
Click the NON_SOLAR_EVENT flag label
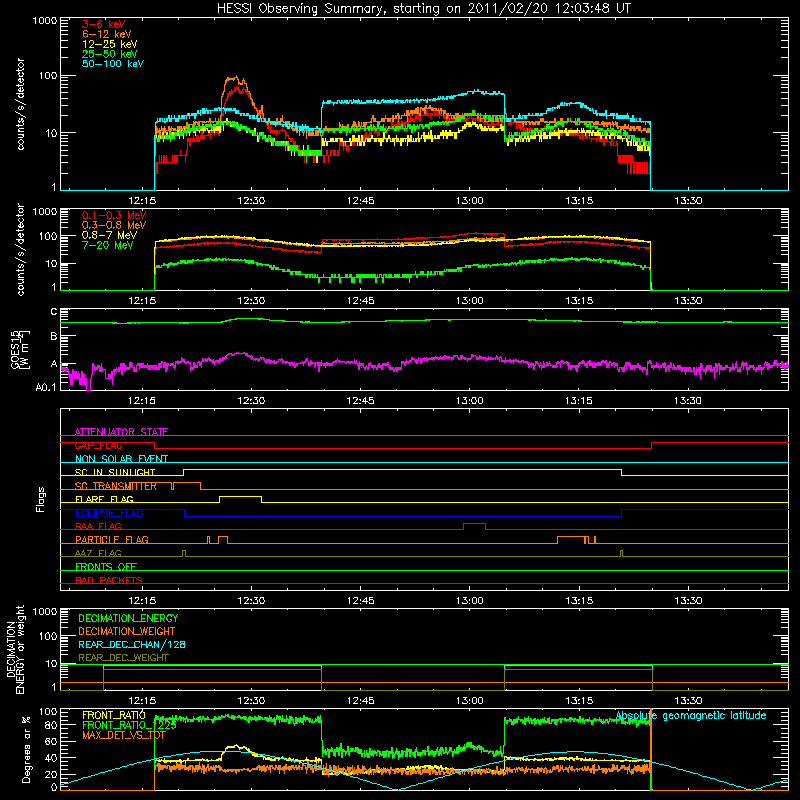[121, 459]
